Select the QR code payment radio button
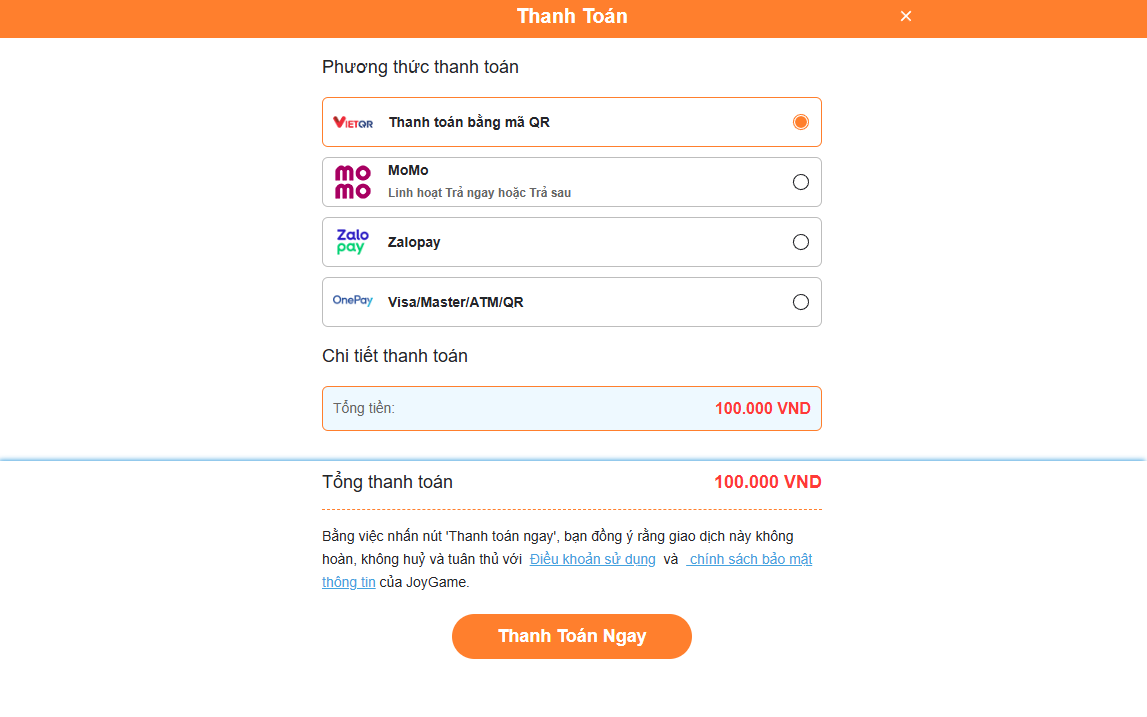 tap(801, 122)
